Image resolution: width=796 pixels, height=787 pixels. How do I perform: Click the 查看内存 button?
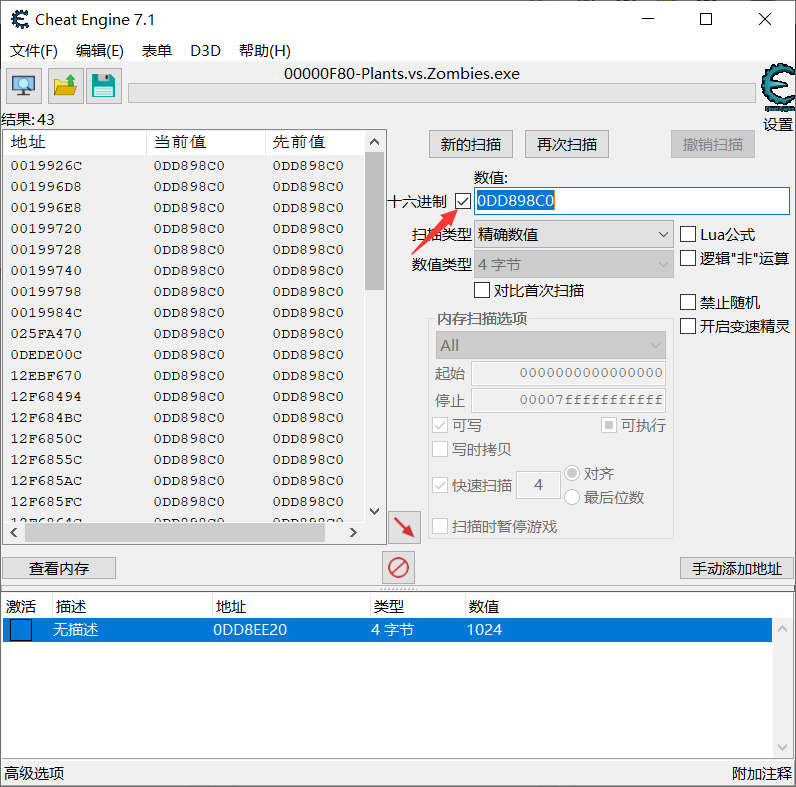click(x=59, y=568)
